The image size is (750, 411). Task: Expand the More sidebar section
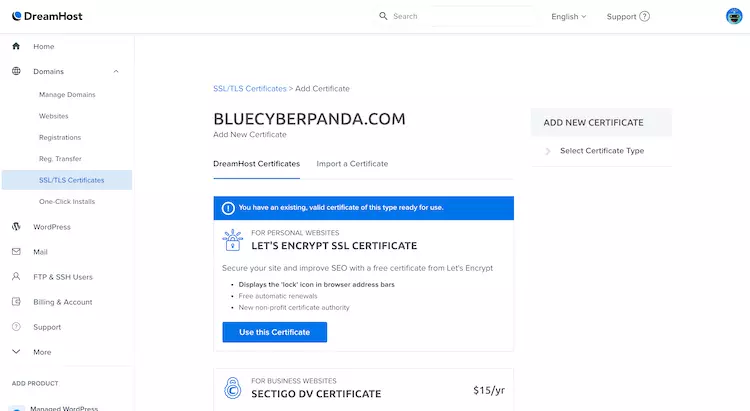16,352
